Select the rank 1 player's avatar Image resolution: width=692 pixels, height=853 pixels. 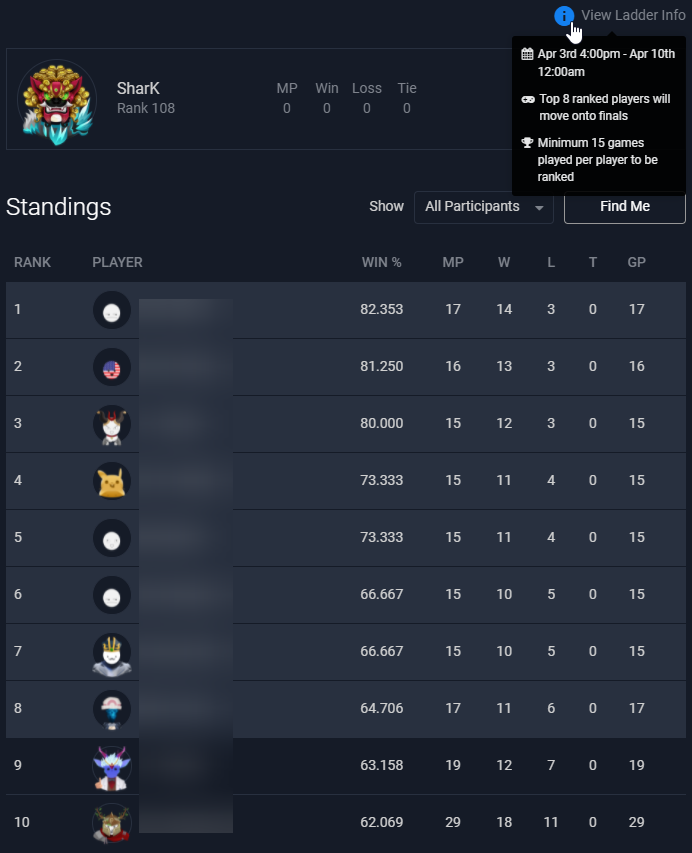tap(112, 310)
